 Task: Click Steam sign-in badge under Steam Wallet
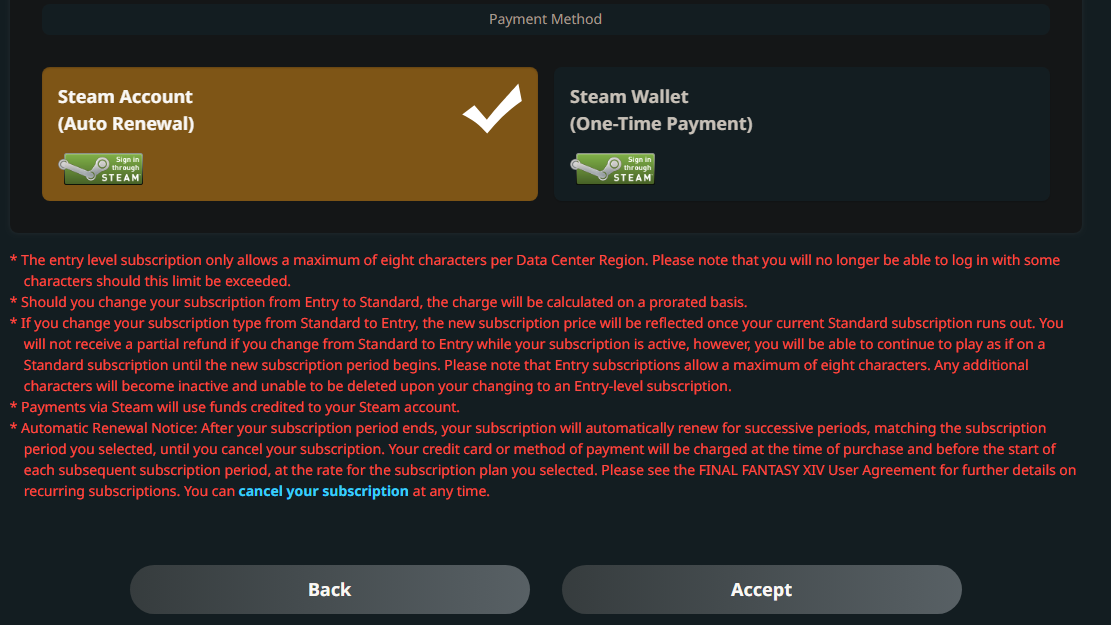pyautogui.click(x=613, y=169)
